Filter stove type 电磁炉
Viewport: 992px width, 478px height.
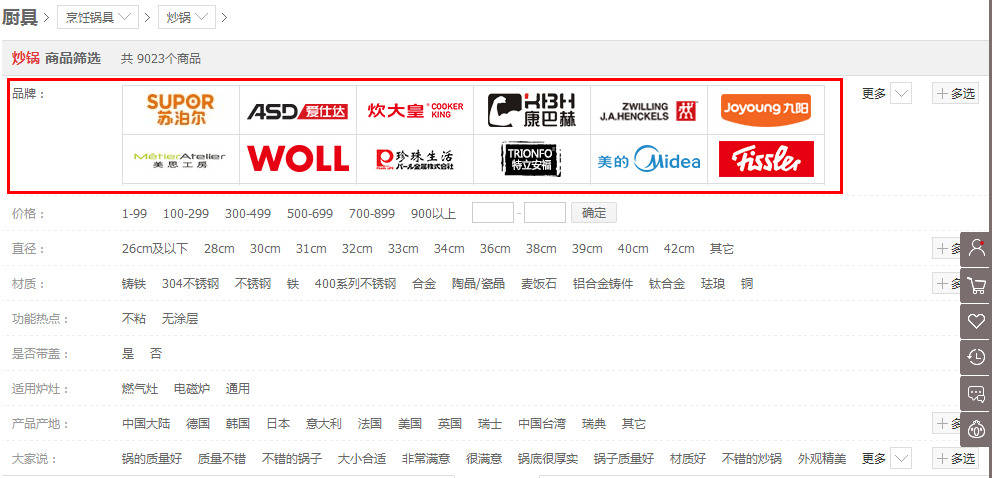point(192,389)
